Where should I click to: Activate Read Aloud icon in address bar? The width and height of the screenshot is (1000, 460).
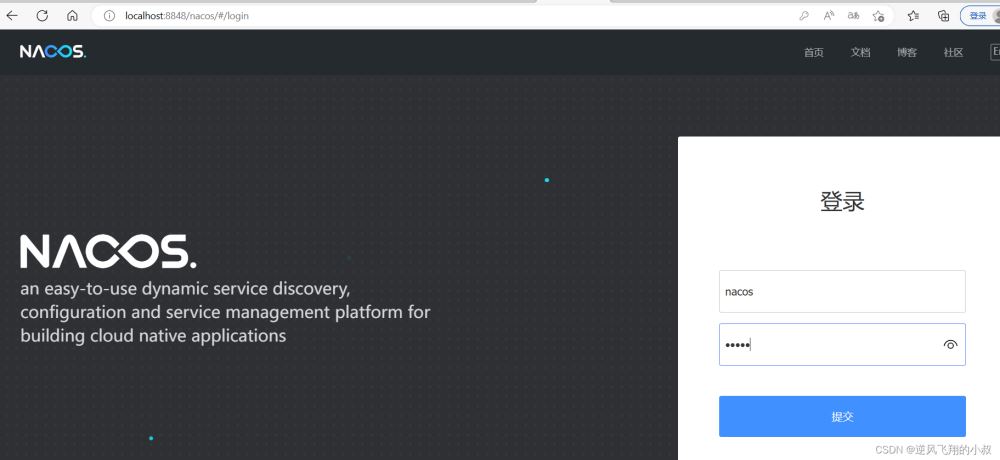click(829, 16)
